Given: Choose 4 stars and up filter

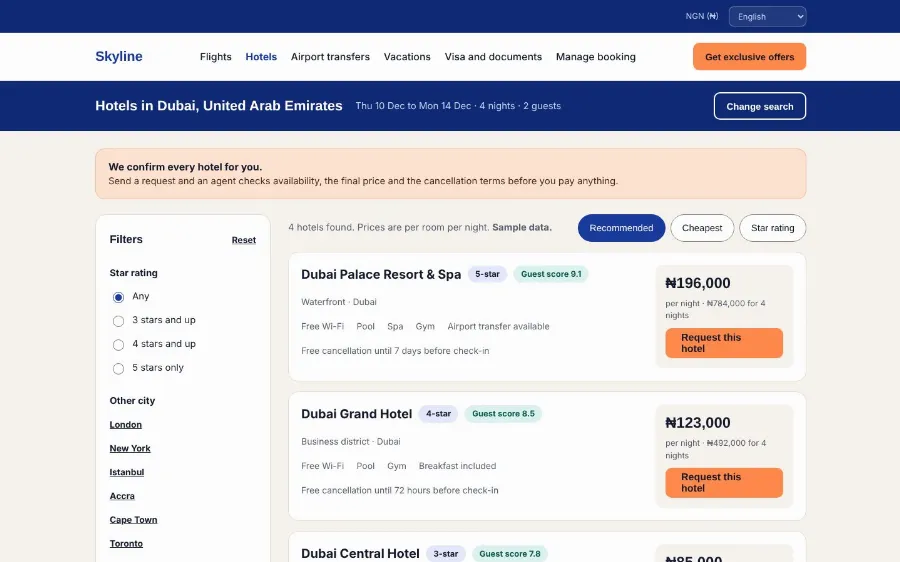Looking at the screenshot, I should pyautogui.click(x=118, y=344).
